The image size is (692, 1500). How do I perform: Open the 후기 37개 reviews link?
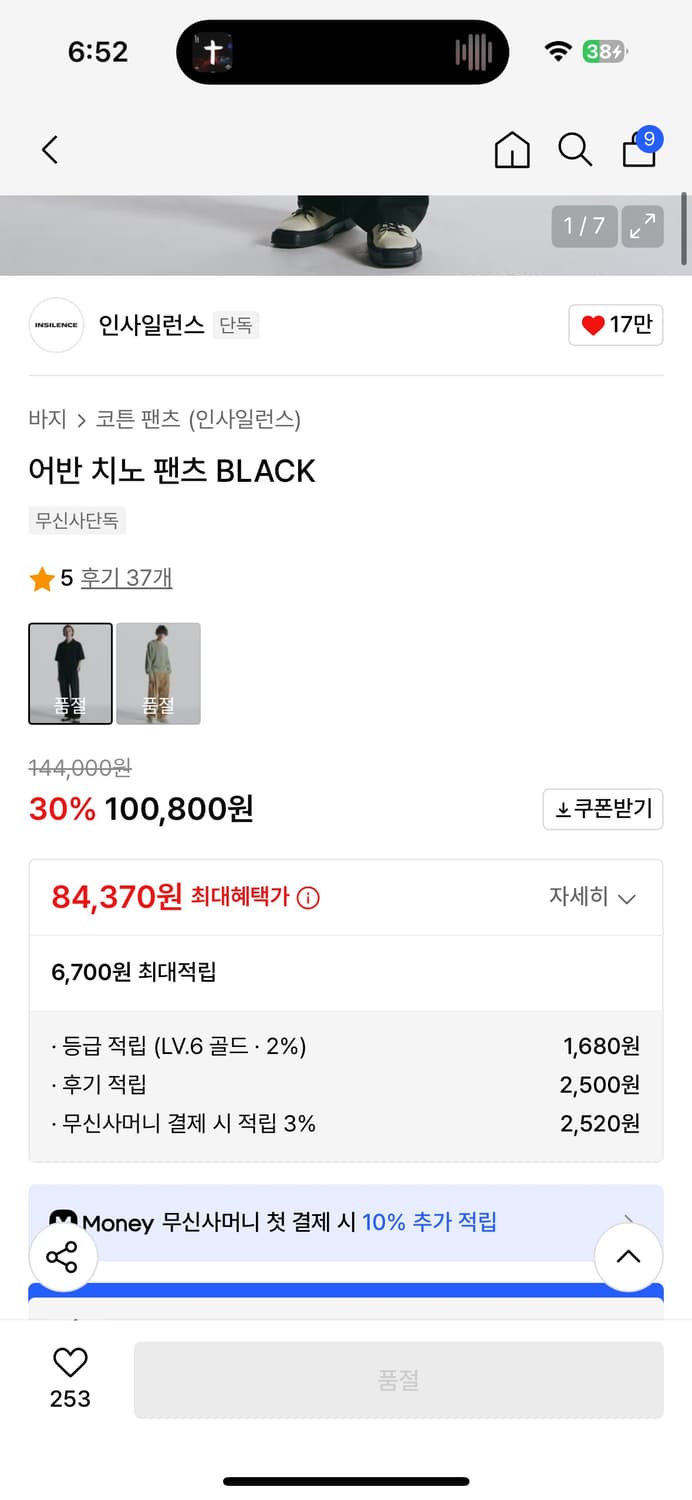(x=126, y=578)
